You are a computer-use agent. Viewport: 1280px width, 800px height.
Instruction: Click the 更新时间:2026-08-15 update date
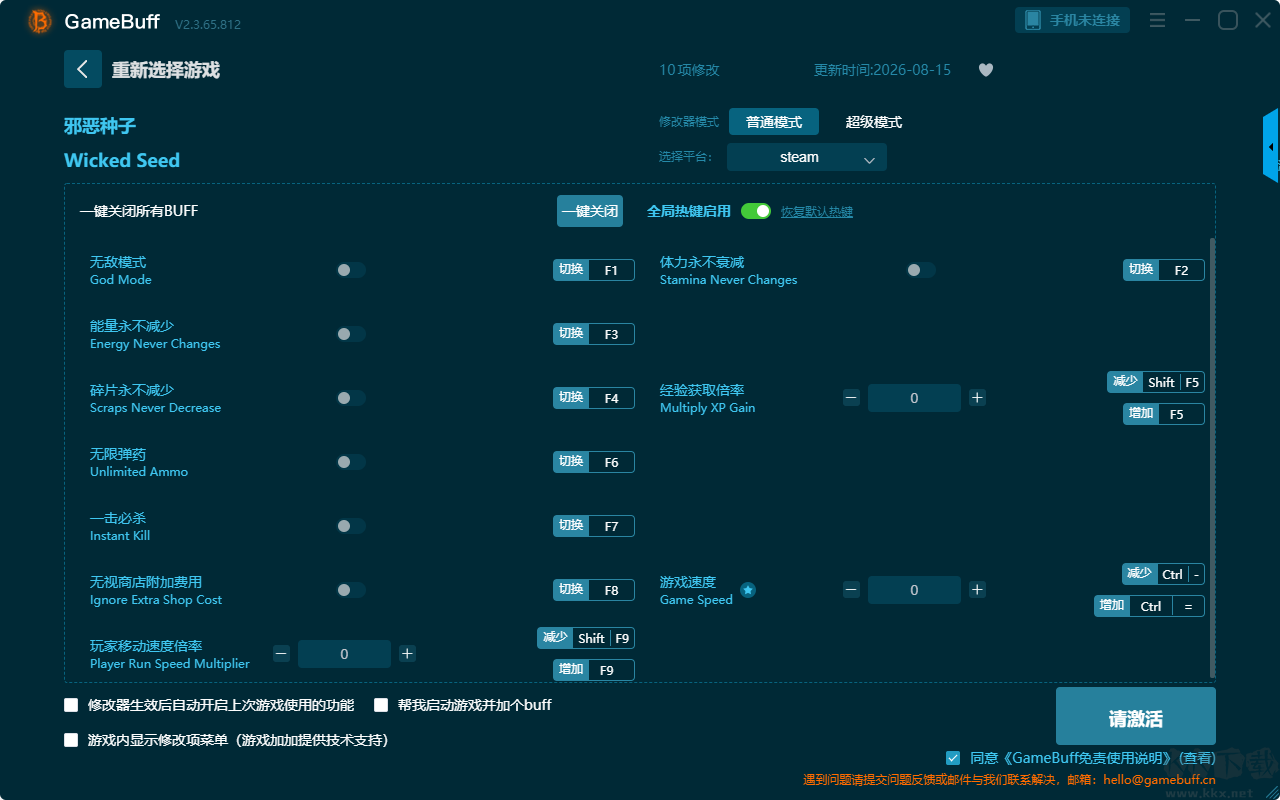883,70
